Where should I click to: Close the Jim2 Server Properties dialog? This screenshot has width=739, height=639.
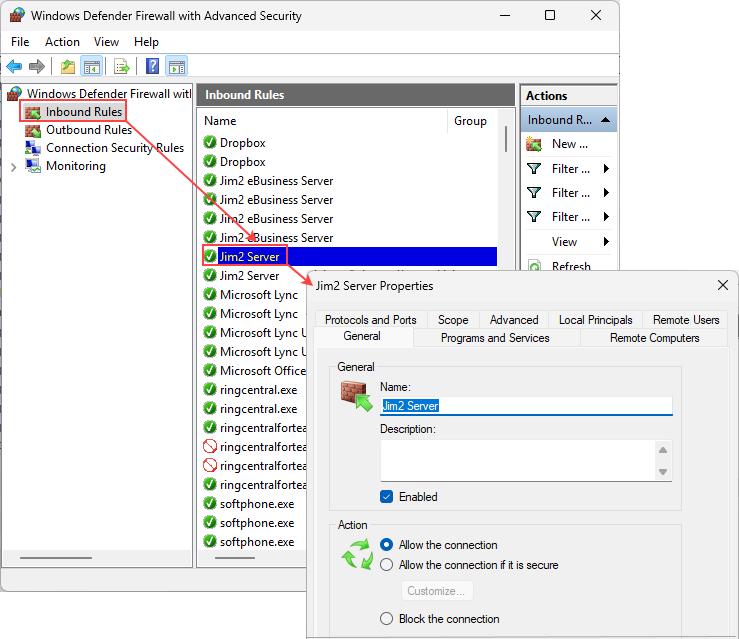point(723,285)
